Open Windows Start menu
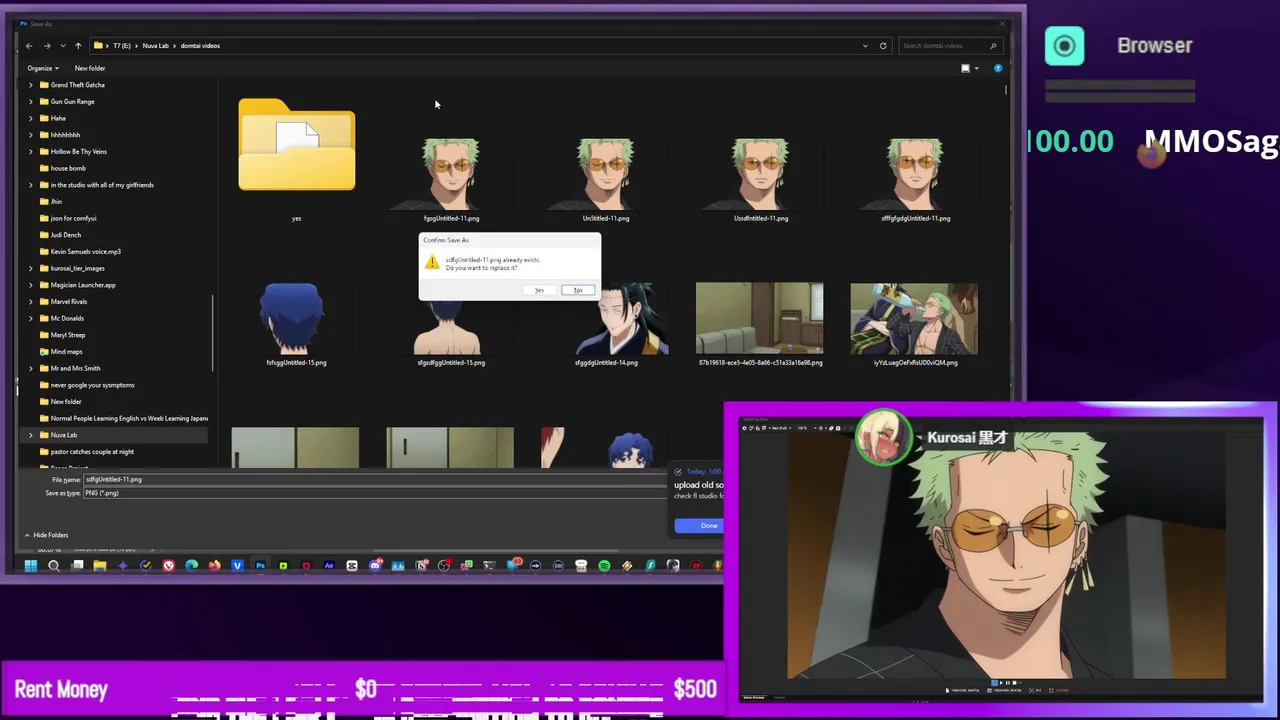The image size is (1280, 720). click(30, 566)
